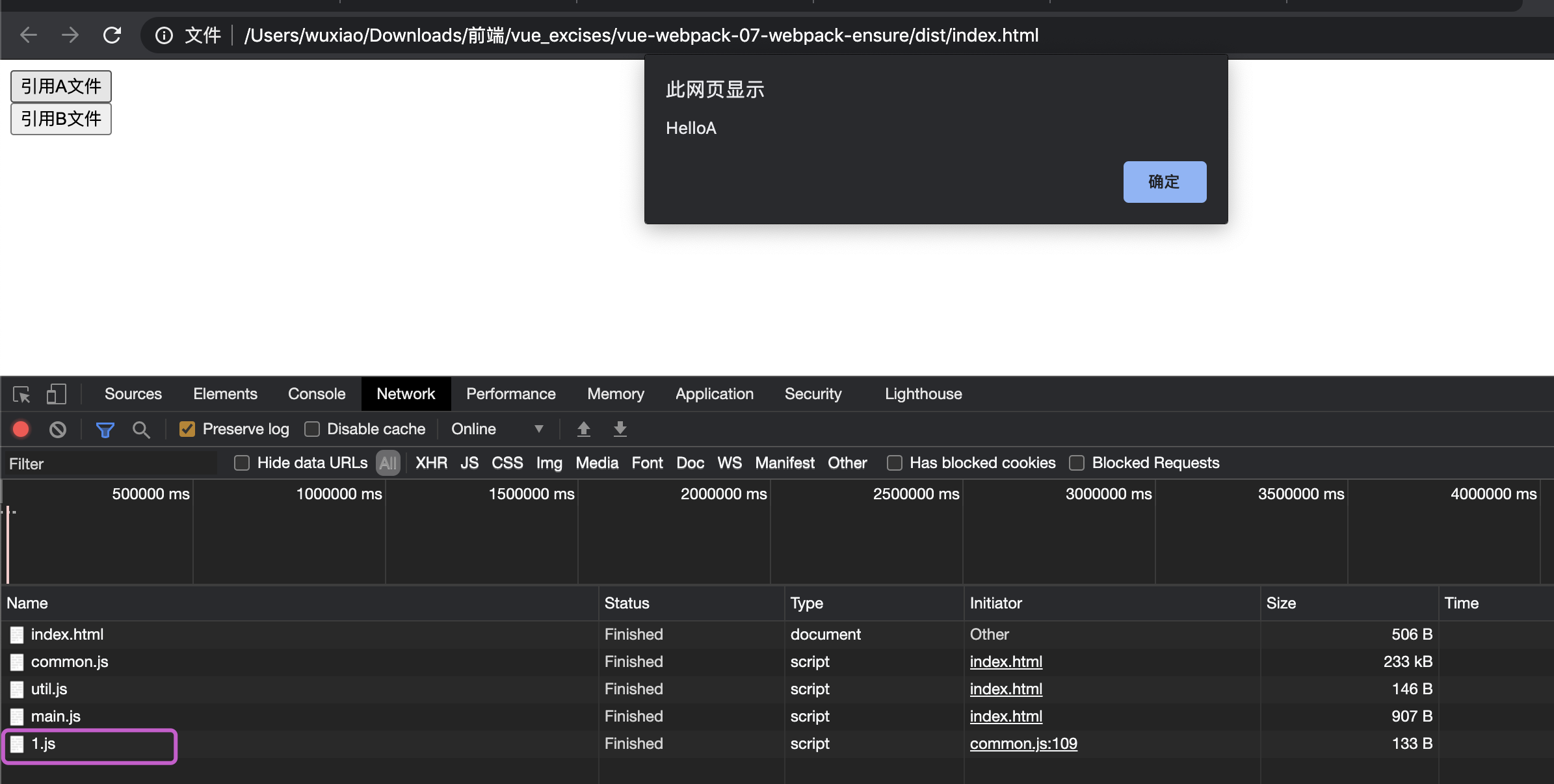Click 确定 to dismiss the alert dialog
This screenshot has height=784, width=1554.
pyautogui.click(x=1164, y=180)
